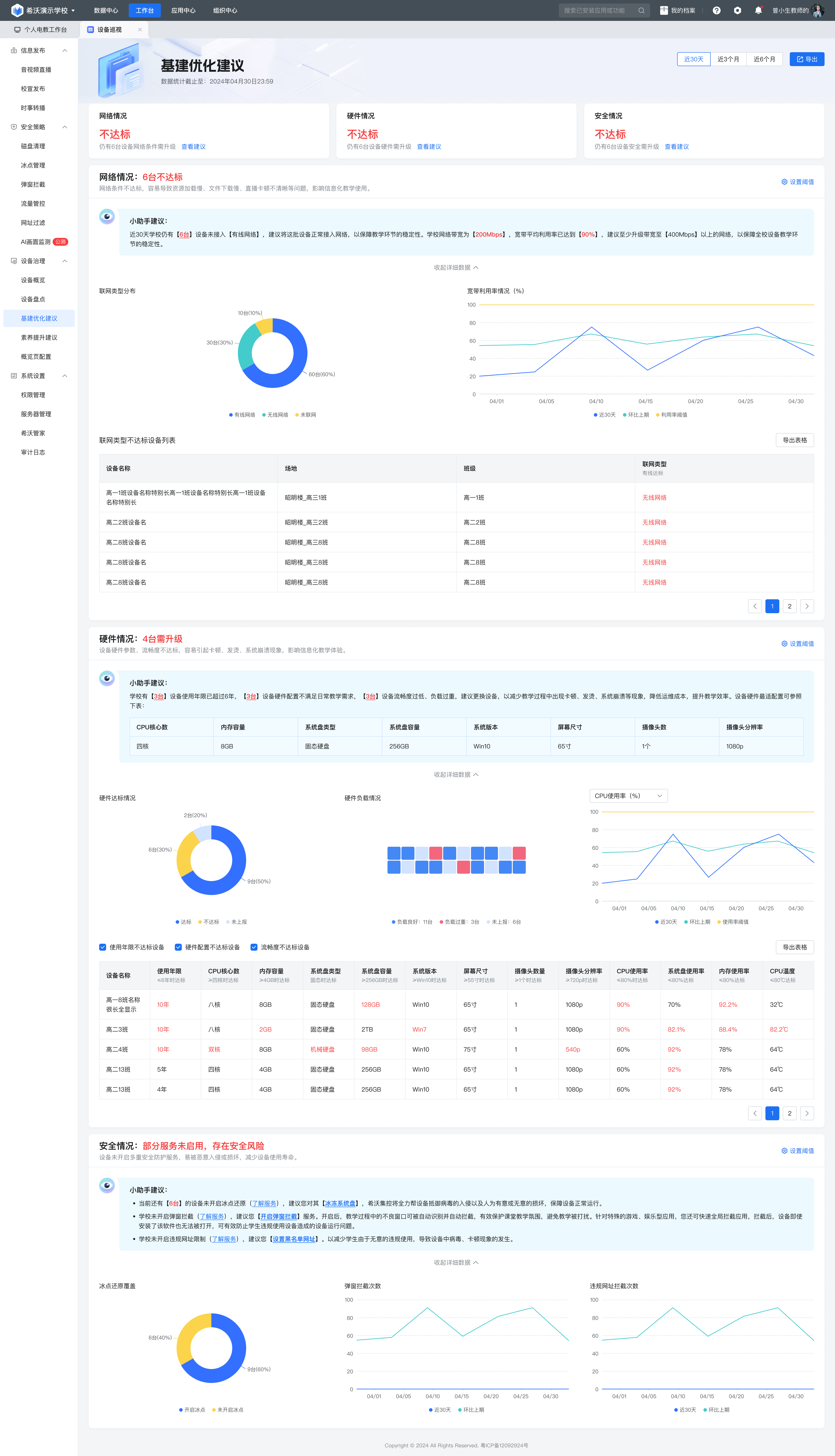Click the 安全策略 shield icon

click(14, 127)
